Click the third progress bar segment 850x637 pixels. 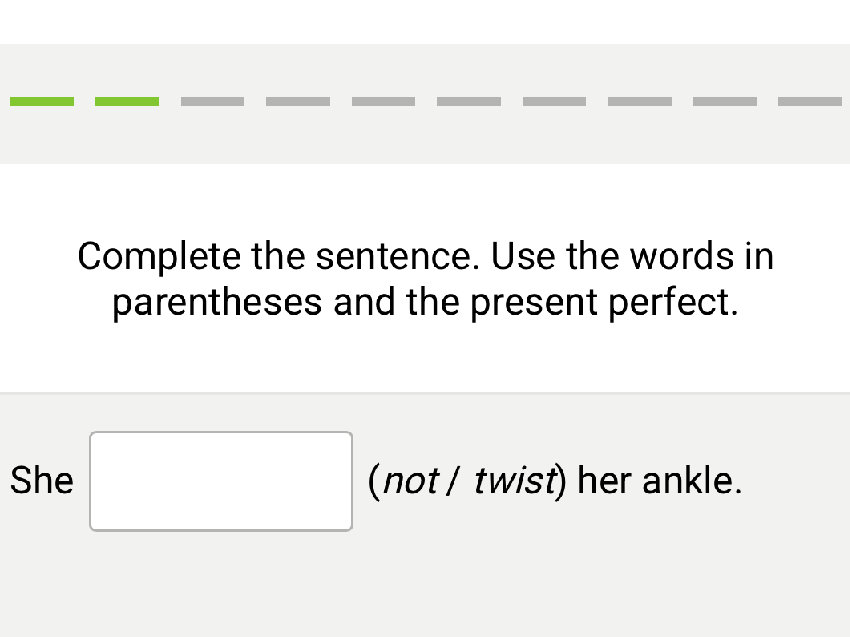(x=212, y=101)
